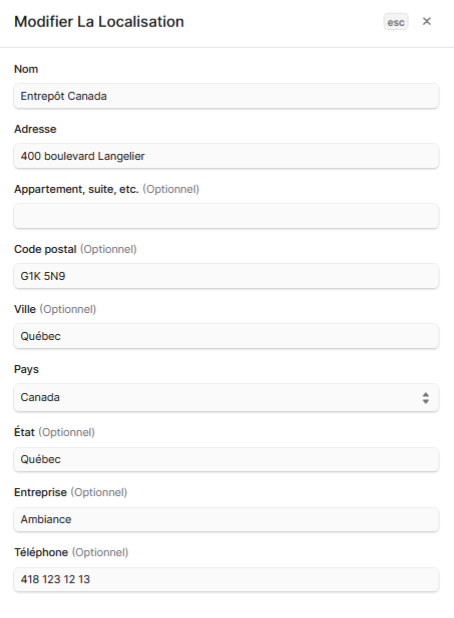Click the Code postal label text

45,249
